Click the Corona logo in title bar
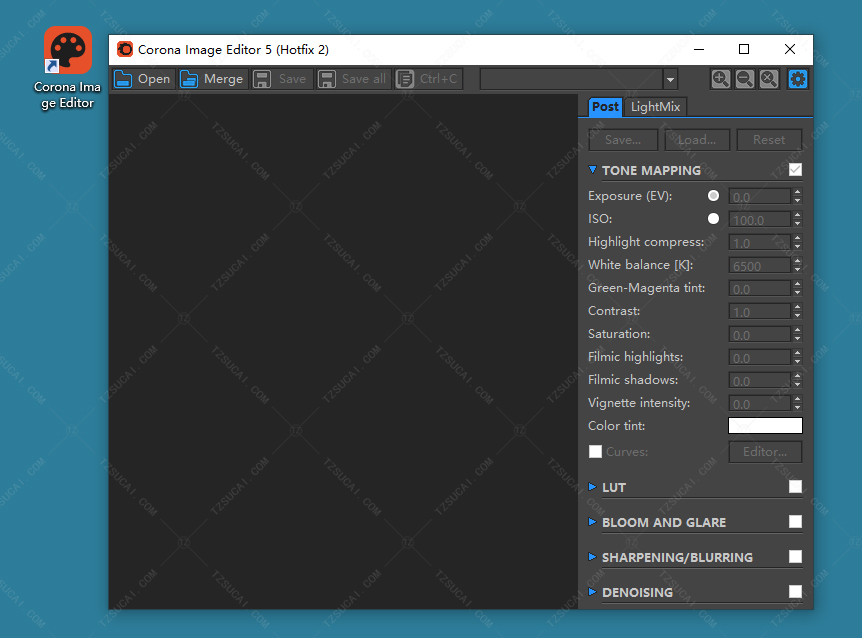Image resolution: width=862 pixels, height=638 pixels. click(125, 49)
